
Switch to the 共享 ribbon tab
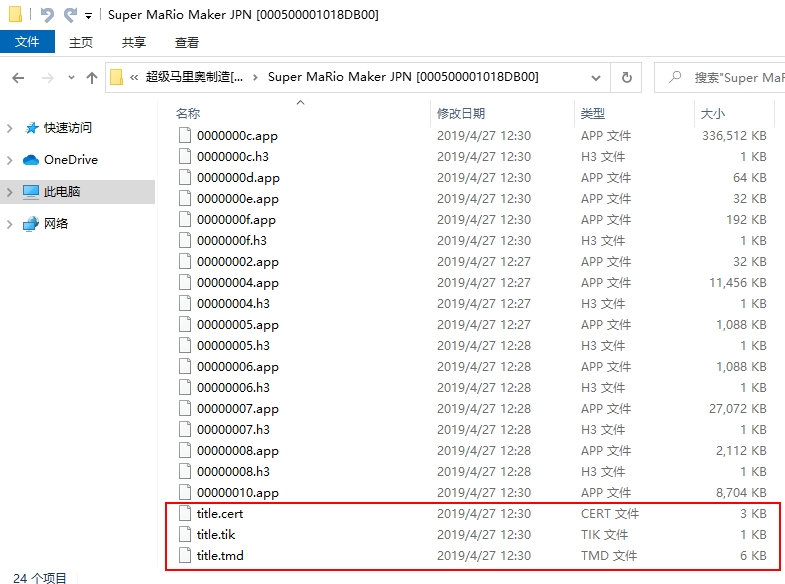pyautogui.click(x=134, y=43)
